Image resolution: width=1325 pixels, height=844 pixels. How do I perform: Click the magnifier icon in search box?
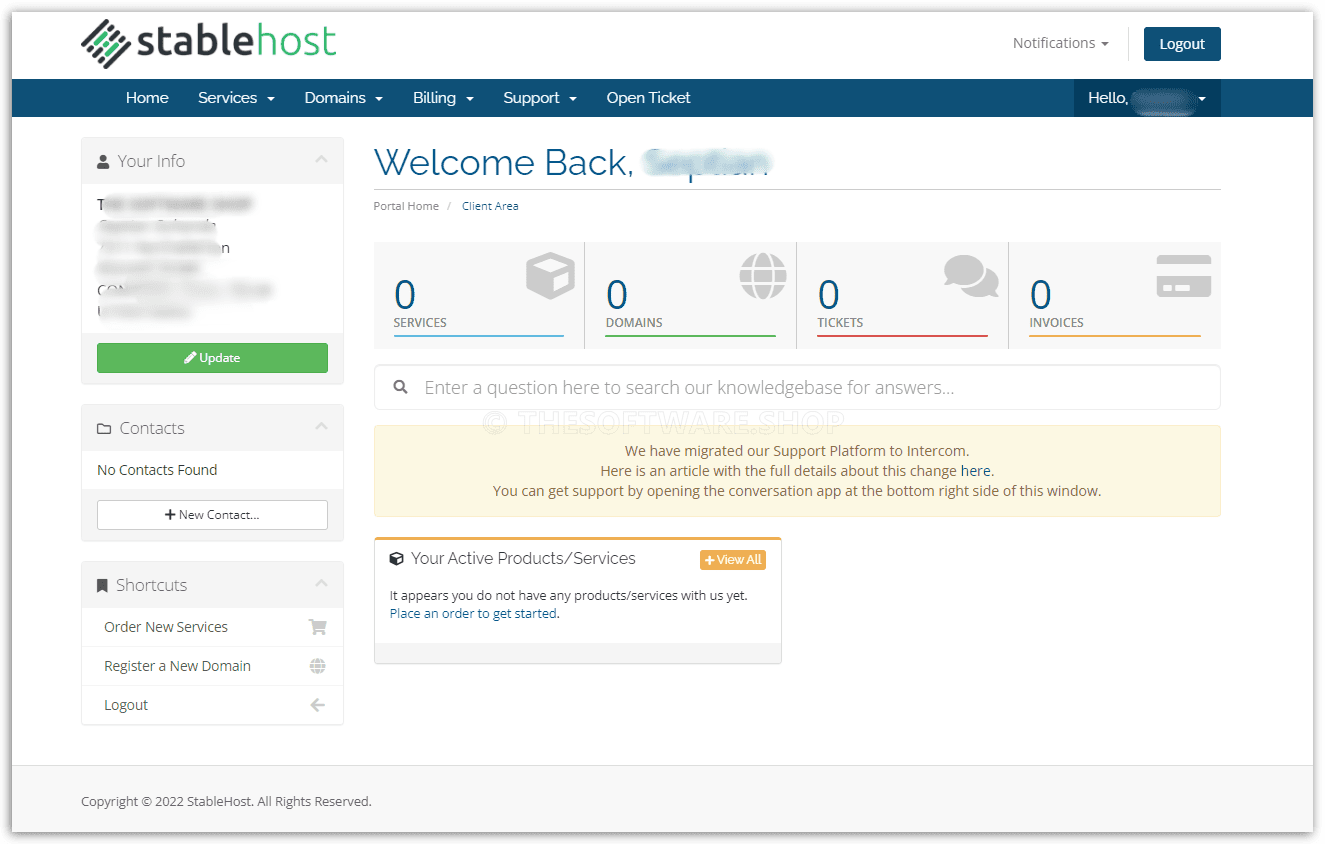[x=400, y=387]
